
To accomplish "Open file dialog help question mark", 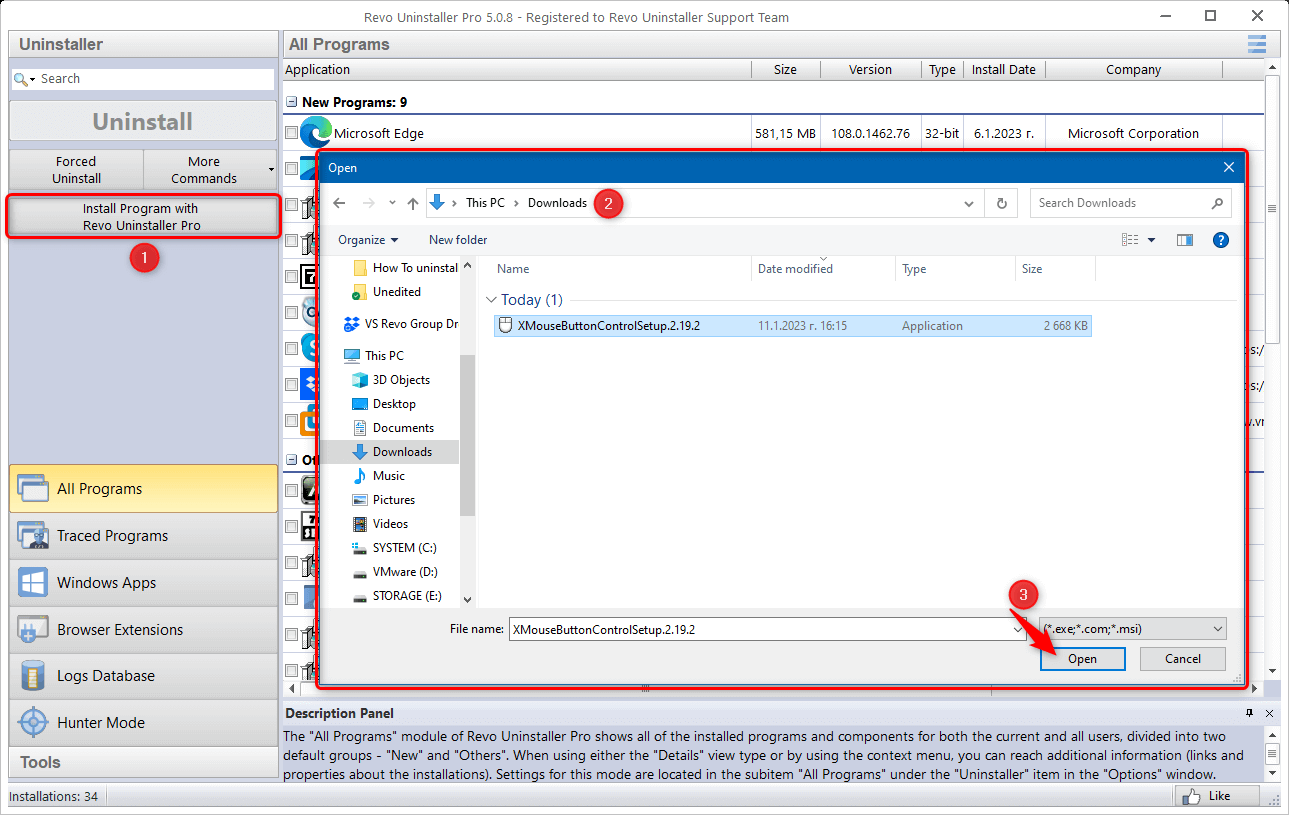I will 1220,240.
